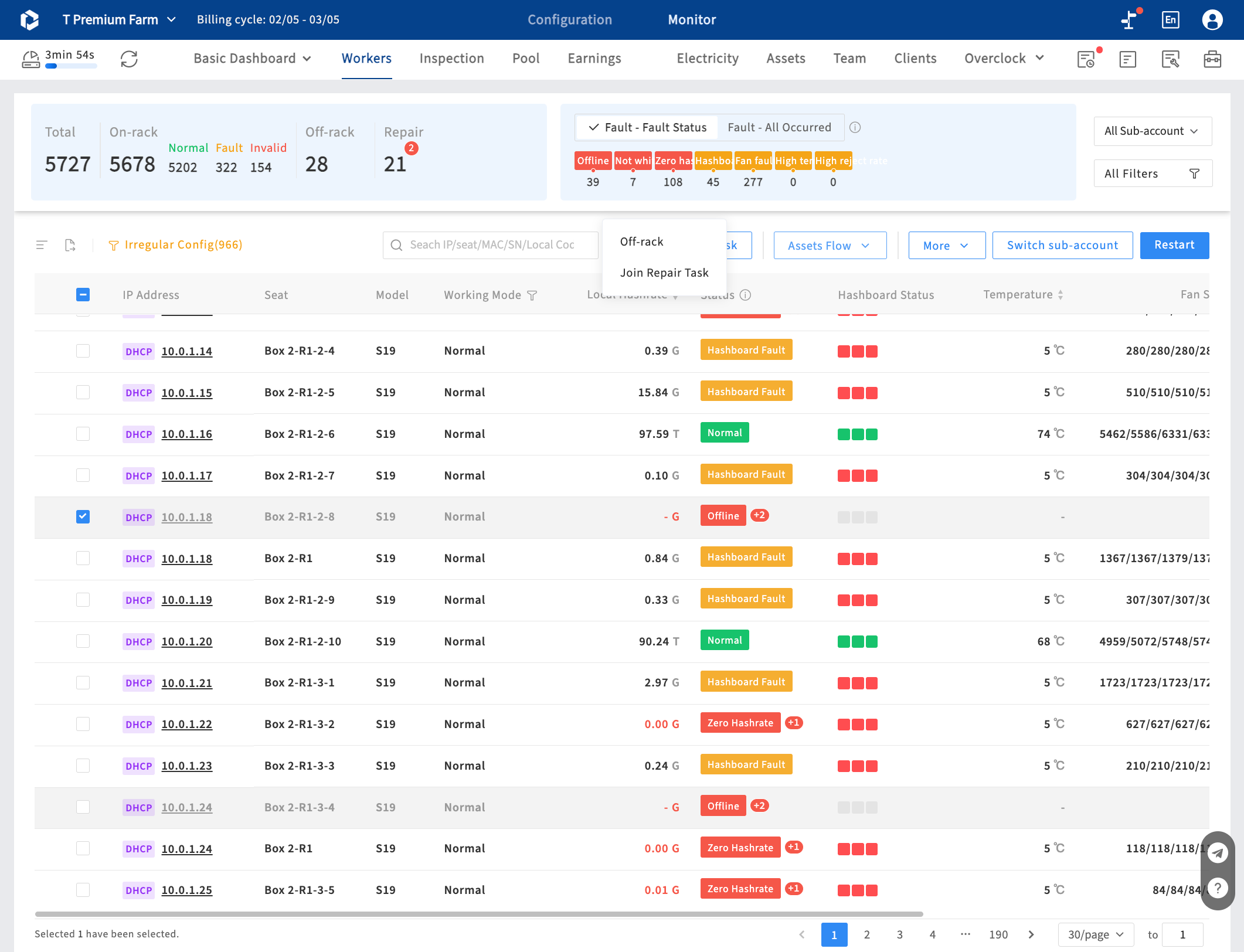Click the En language switch icon
The width and height of the screenshot is (1244, 952).
pyautogui.click(x=1170, y=19)
